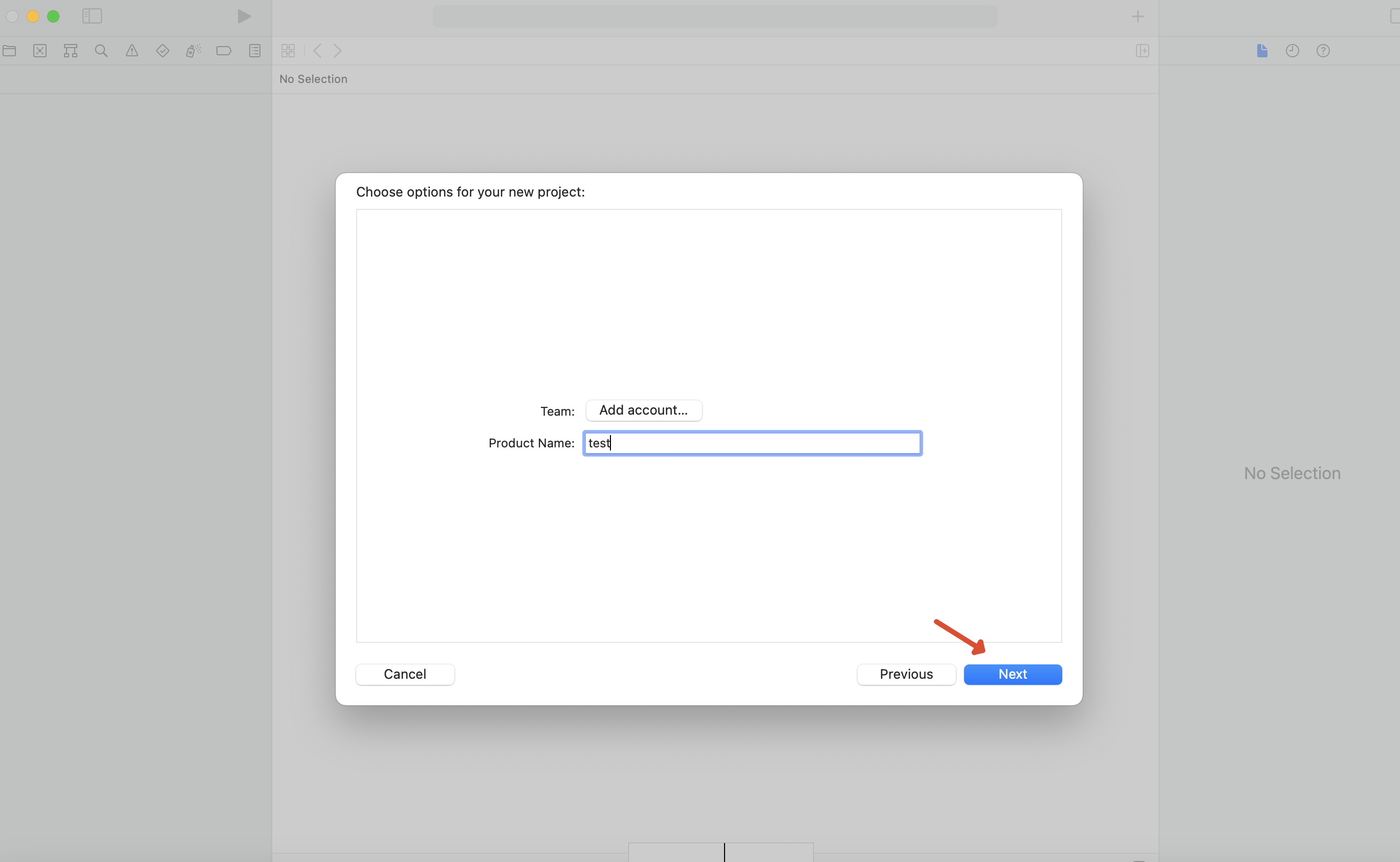Click the history navigator icon
The height and width of the screenshot is (862, 1400).
(x=1293, y=50)
